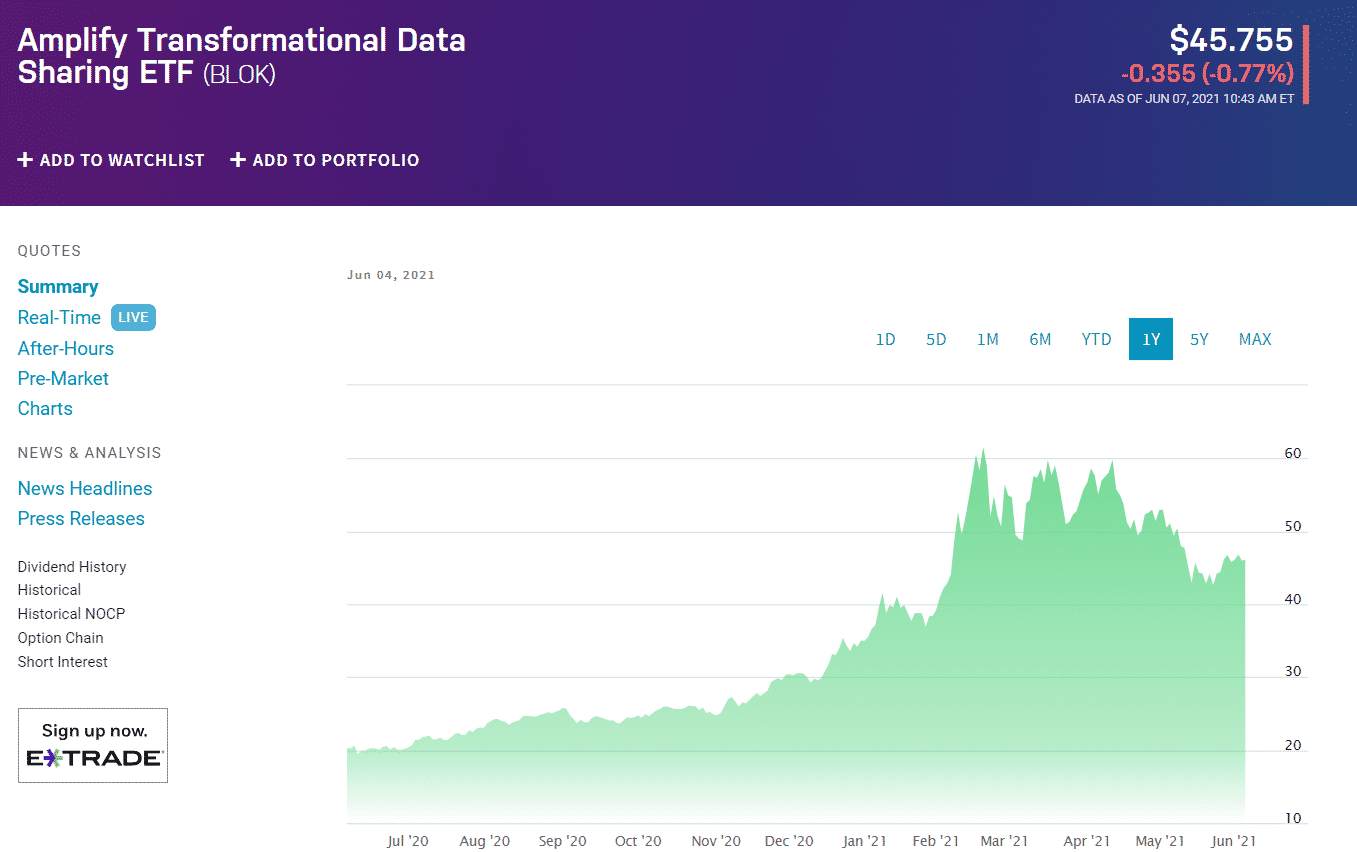Select the 5D chart range
Viewport: 1357px width, 852px height.
pos(936,339)
